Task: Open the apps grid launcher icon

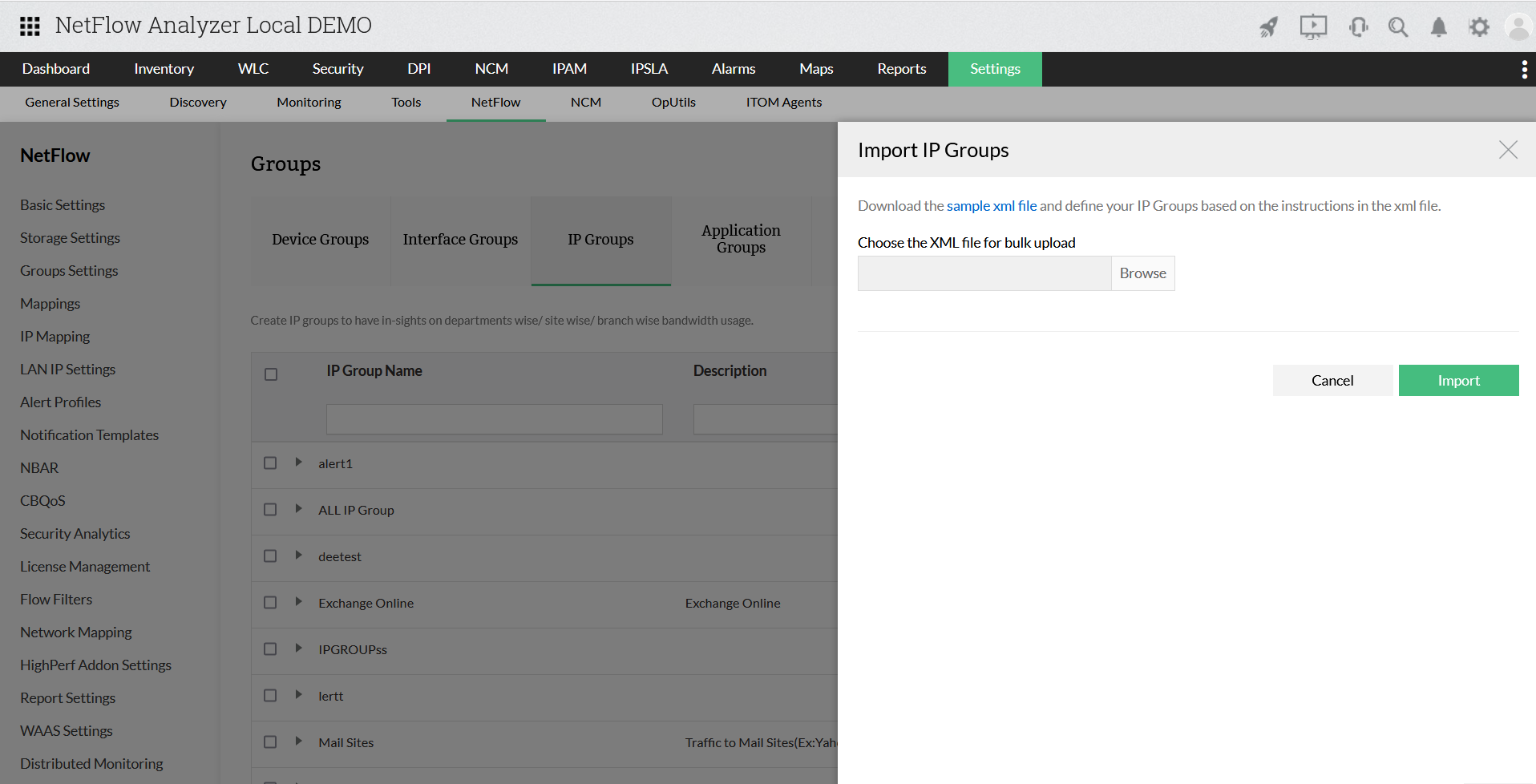Action: [30, 26]
